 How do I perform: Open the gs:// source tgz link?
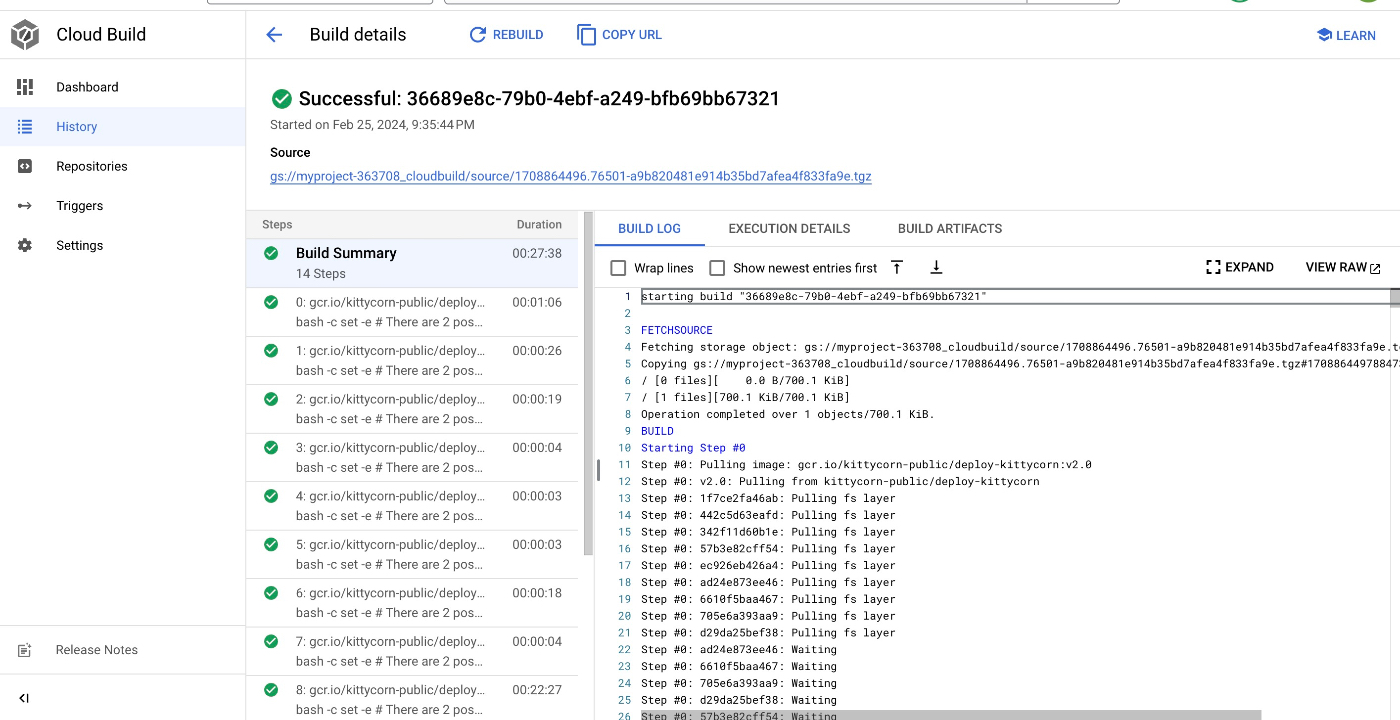[x=571, y=176]
